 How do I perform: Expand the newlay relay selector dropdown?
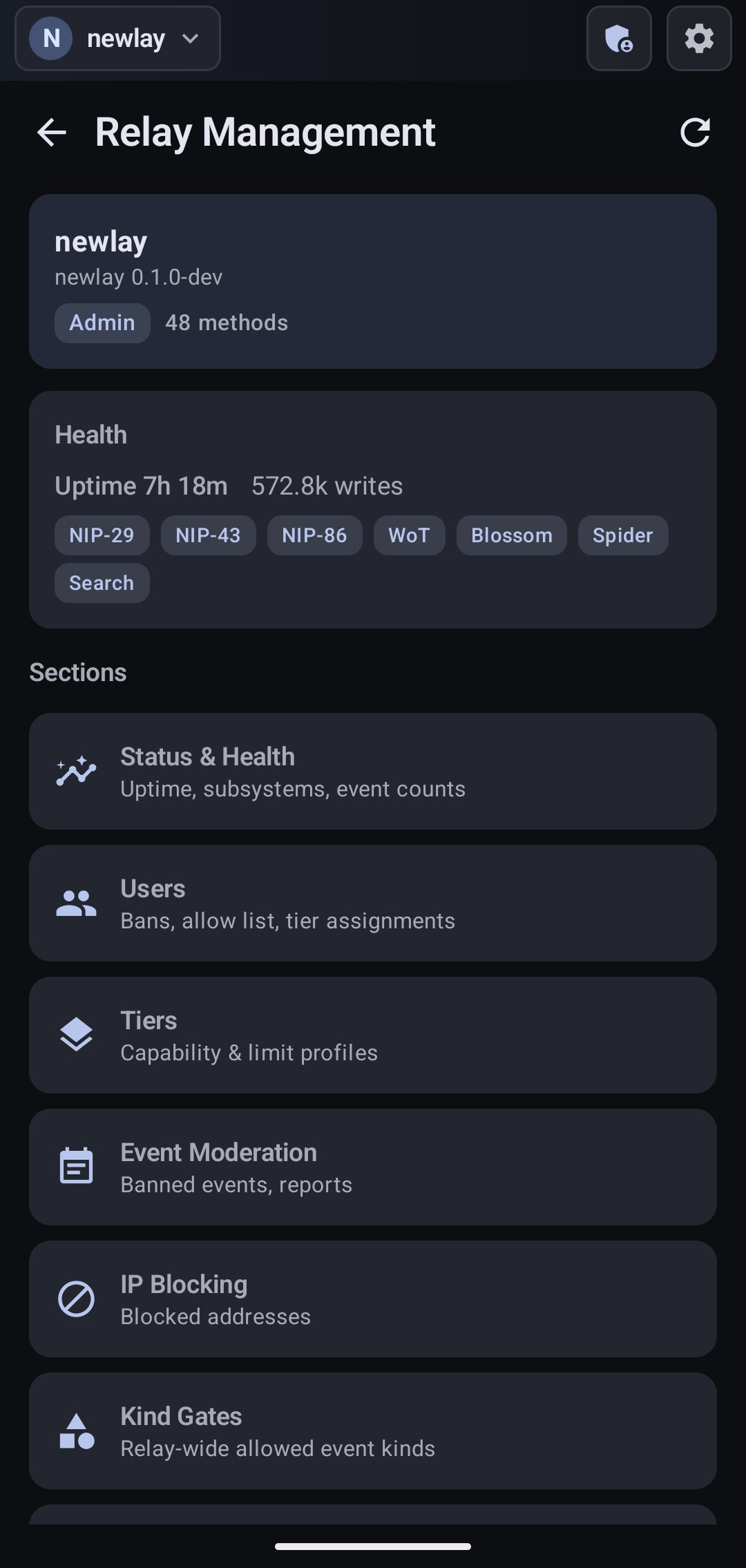point(117,39)
